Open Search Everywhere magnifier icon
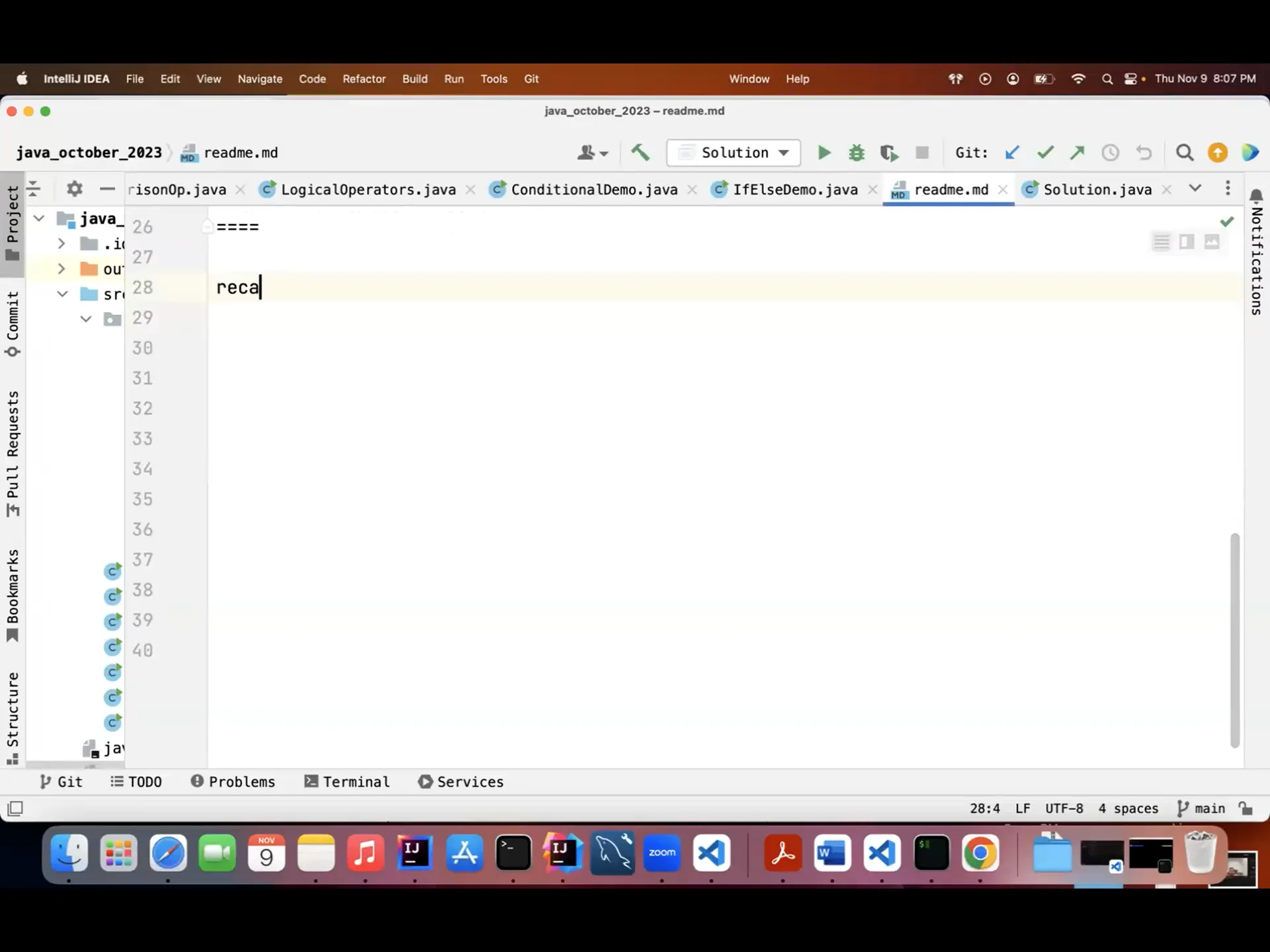The height and width of the screenshot is (952, 1270). tap(1185, 153)
